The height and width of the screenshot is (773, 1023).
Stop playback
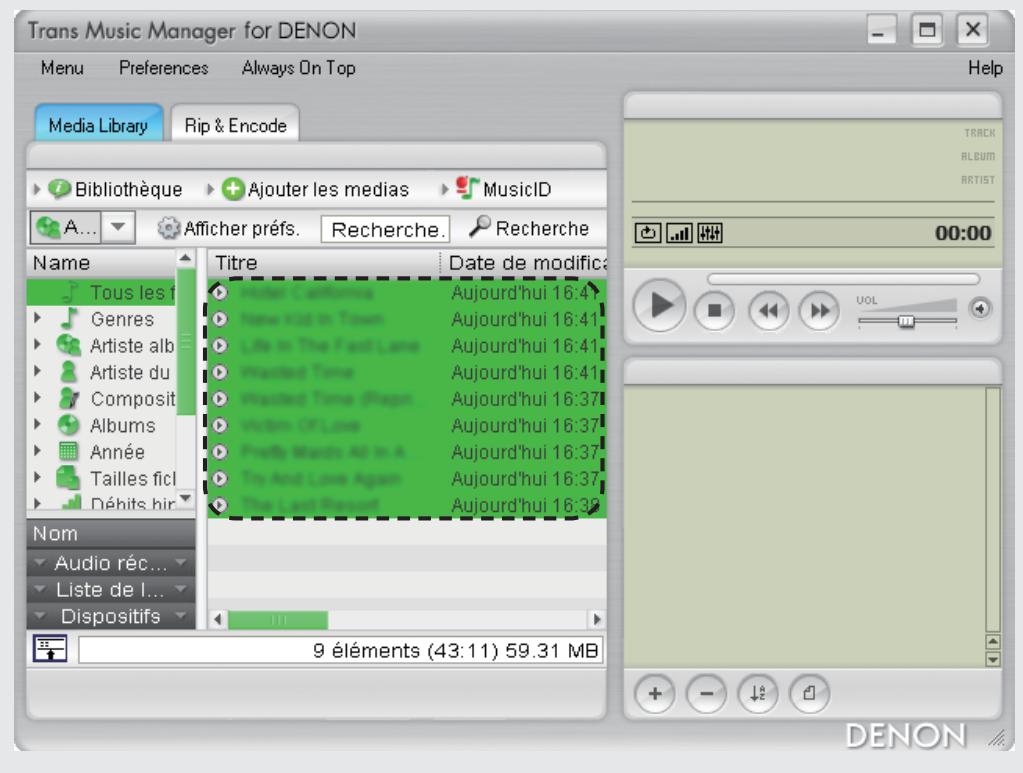[x=714, y=311]
